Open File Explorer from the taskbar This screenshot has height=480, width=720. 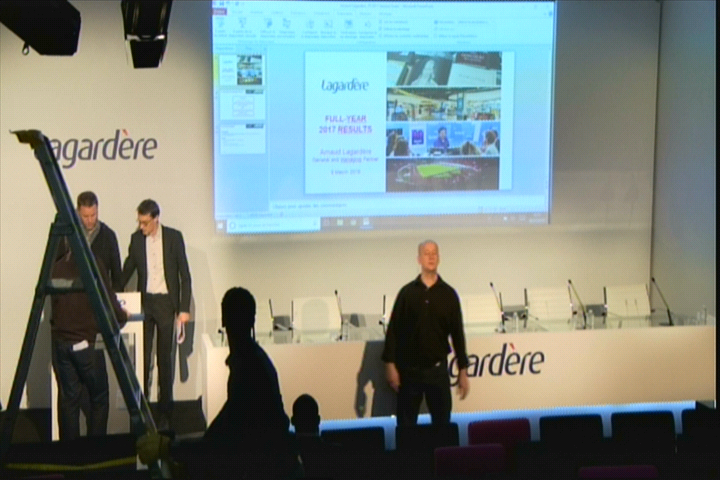point(340,223)
